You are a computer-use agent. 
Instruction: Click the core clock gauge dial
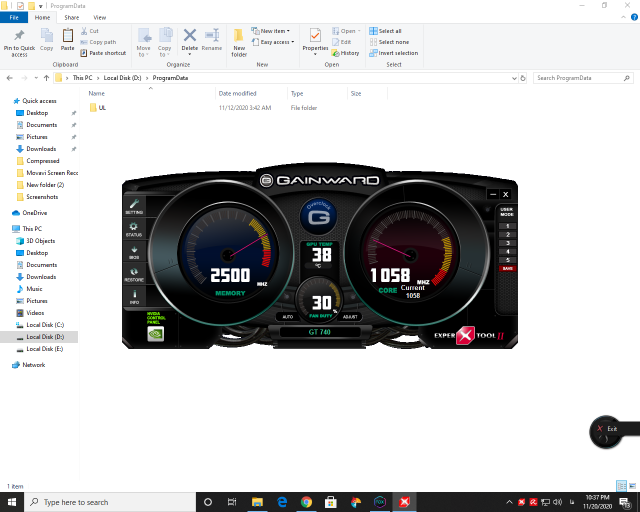(x=410, y=254)
